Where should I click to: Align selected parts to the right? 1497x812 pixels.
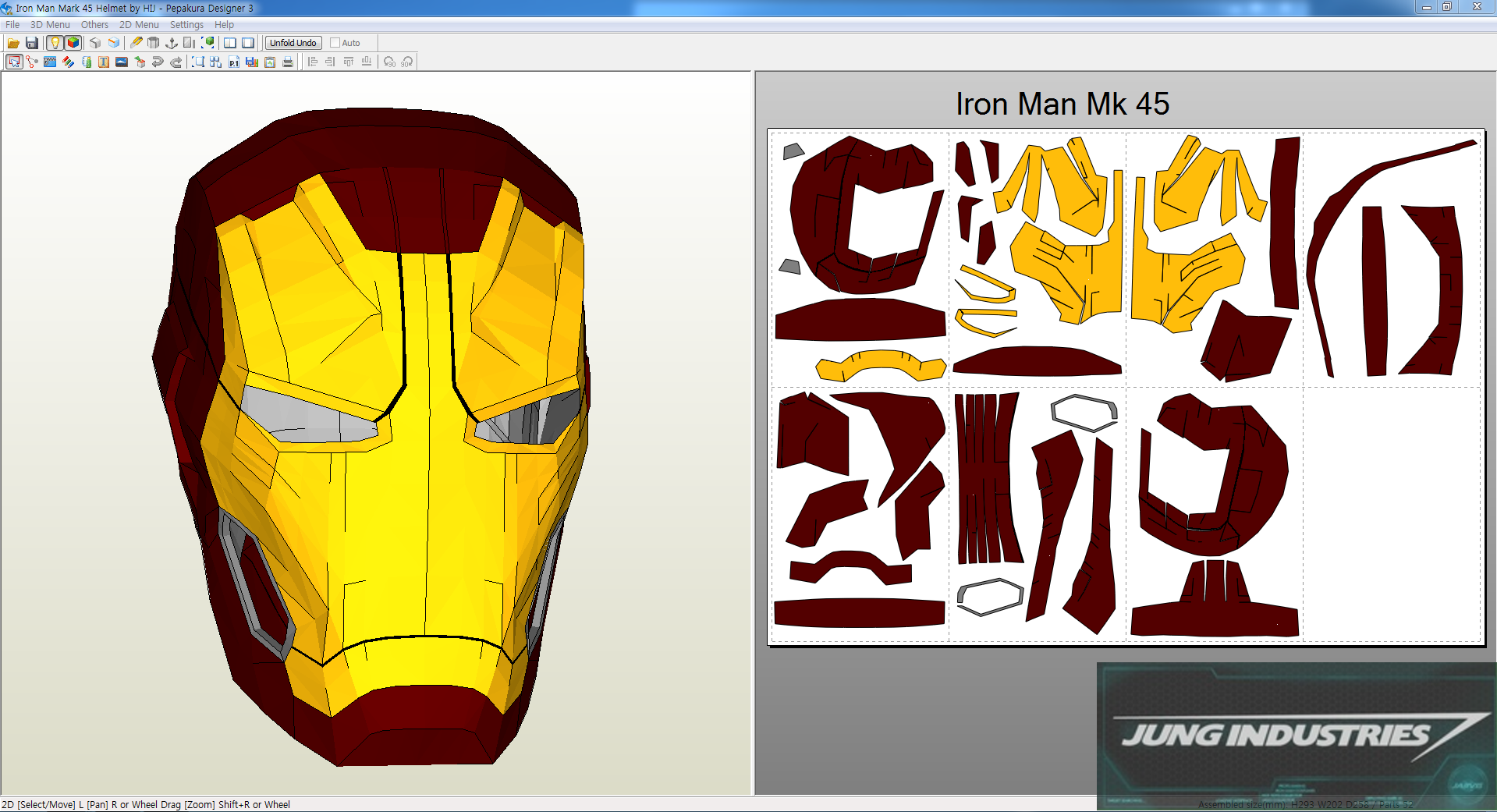pyautogui.click(x=330, y=62)
